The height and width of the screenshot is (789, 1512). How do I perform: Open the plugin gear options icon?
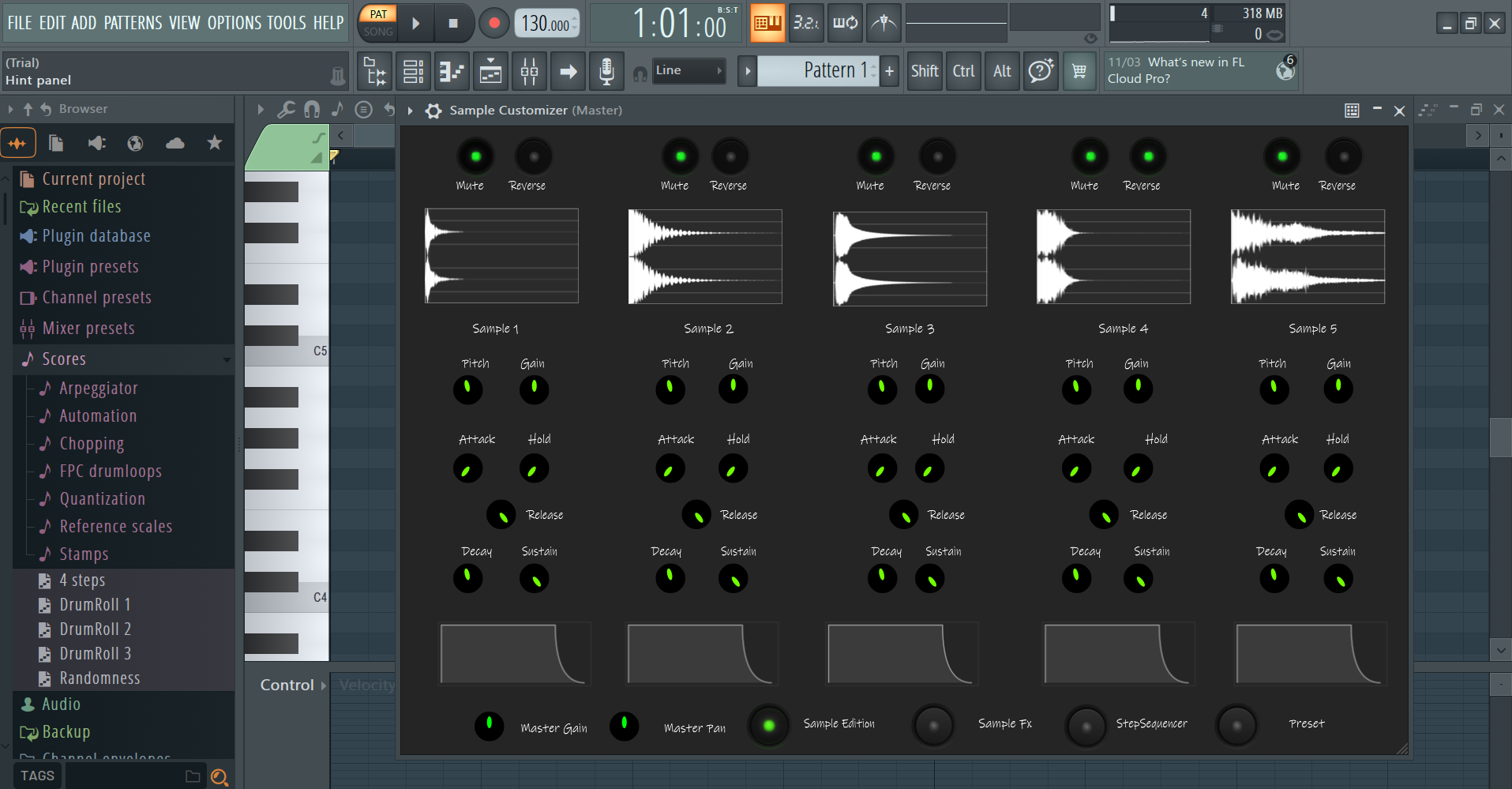(433, 111)
